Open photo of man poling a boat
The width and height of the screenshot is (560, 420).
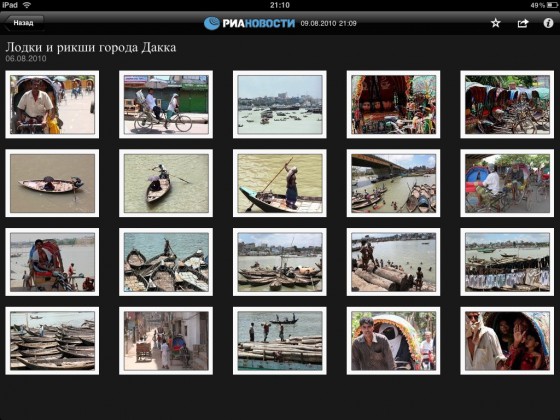tap(280, 183)
